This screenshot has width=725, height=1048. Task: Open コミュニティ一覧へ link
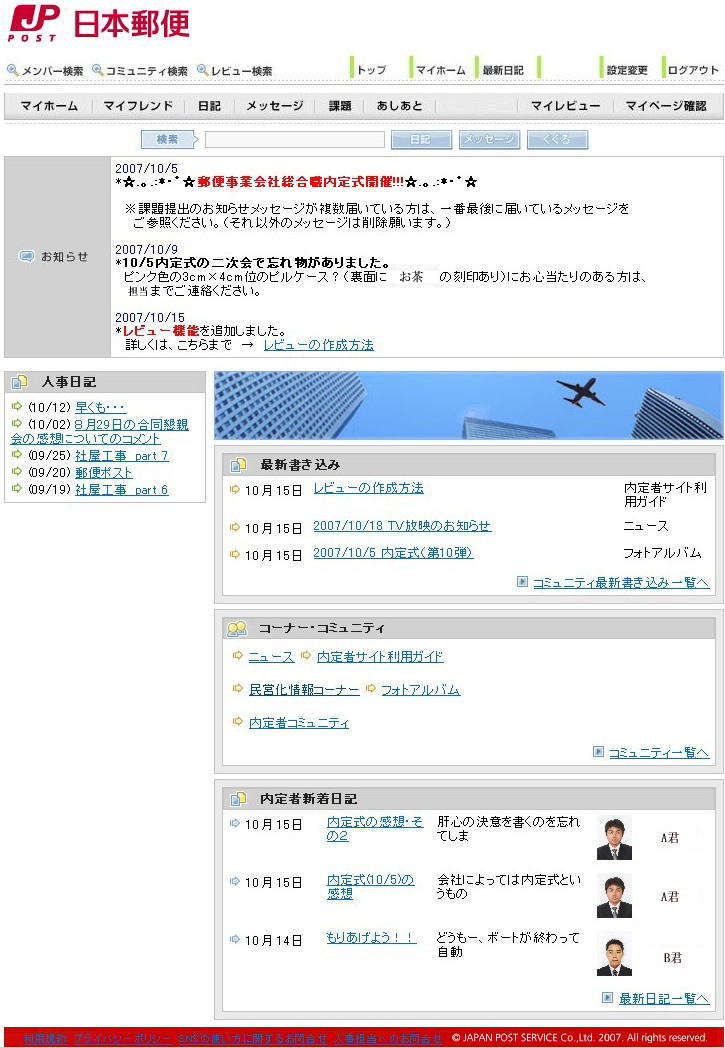coord(659,753)
